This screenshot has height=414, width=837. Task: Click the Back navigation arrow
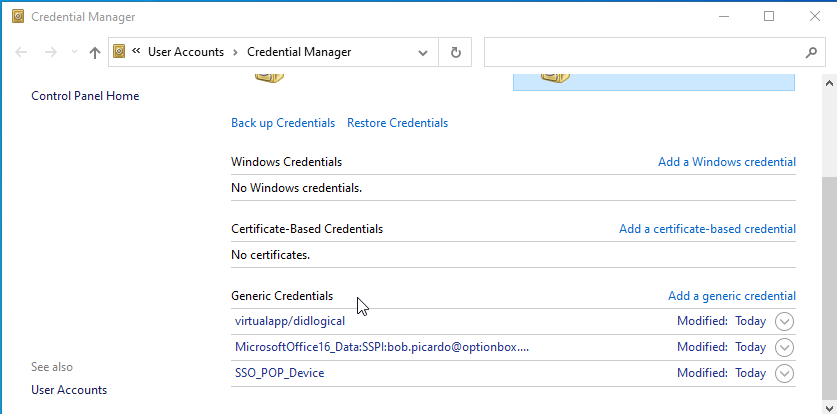(22, 53)
